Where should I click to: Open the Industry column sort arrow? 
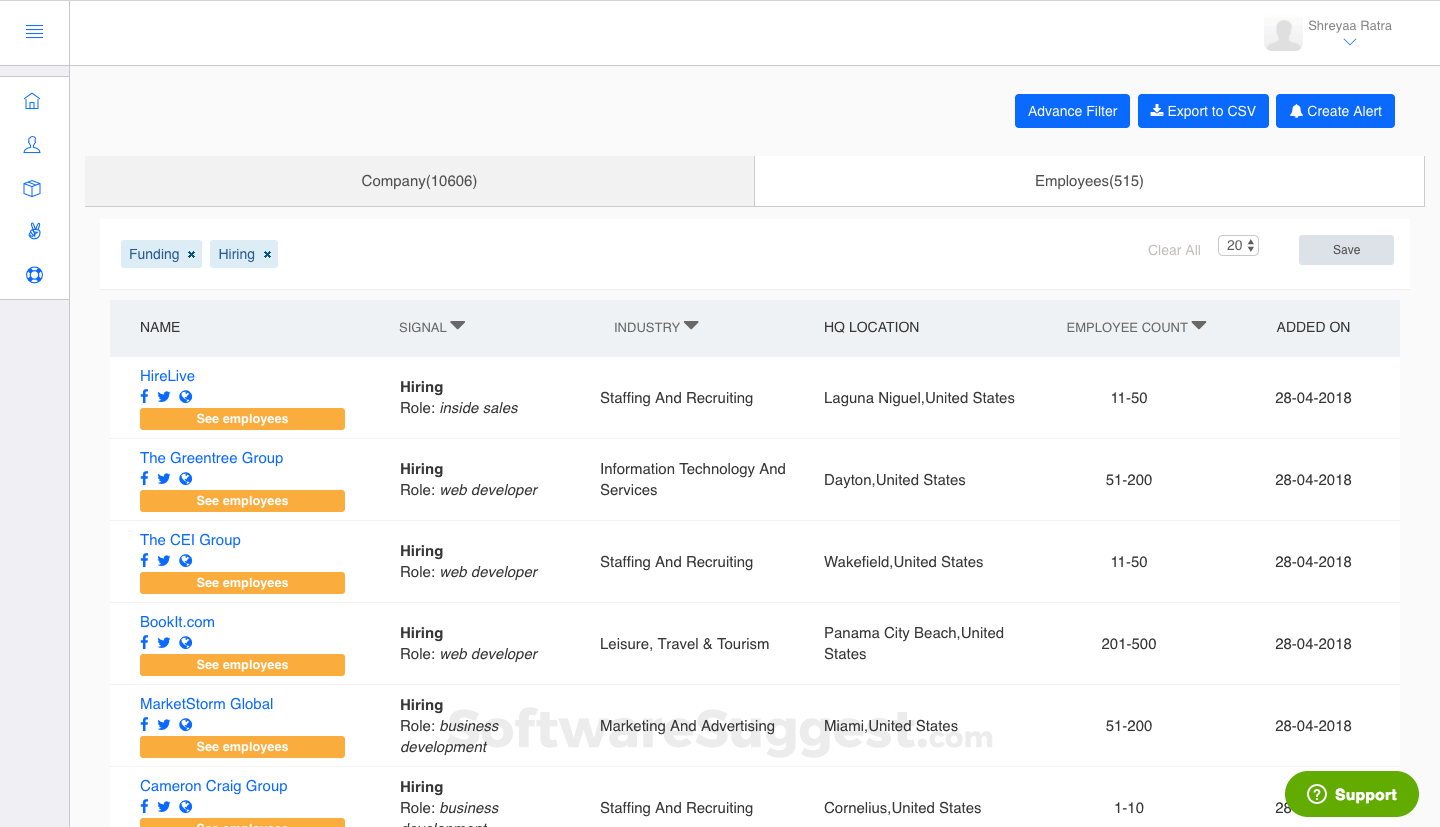tap(690, 324)
